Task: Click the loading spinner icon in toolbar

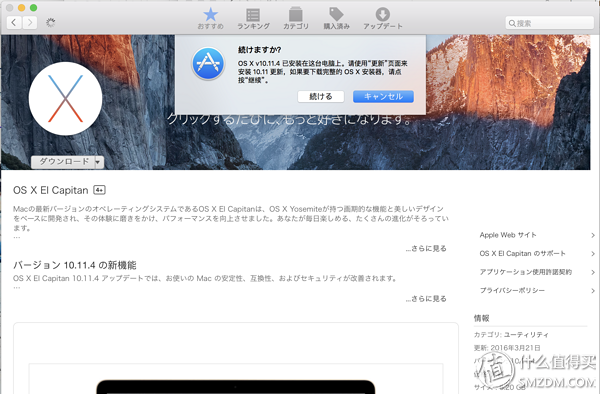Action: click(x=51, y=23)
